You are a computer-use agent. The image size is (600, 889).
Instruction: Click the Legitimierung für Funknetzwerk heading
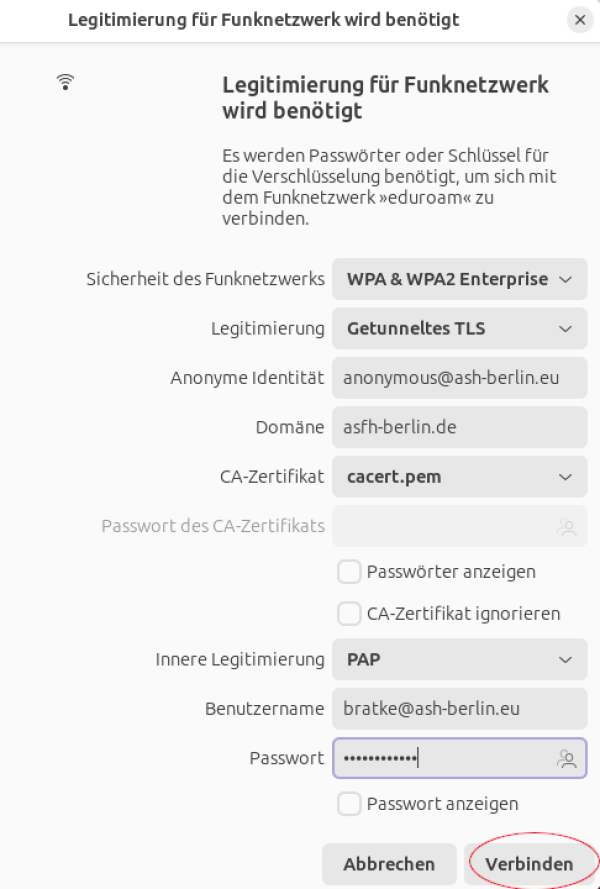click(x=385, y=97)
